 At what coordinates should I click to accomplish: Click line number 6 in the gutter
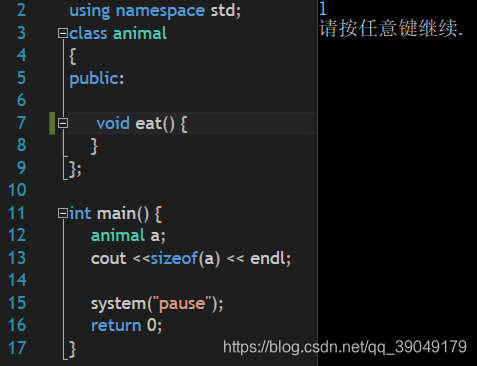point(21,100)
